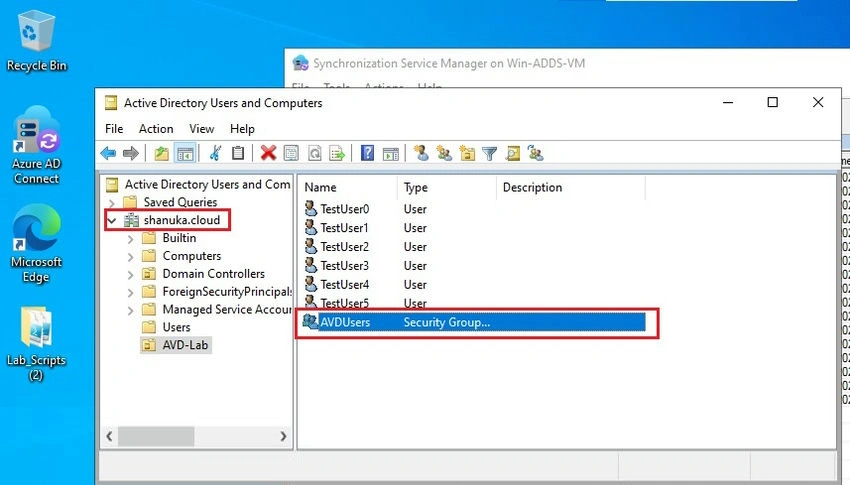Image resolution: width=850 pixels, height=485 pixels.
Task: Select Users container in tree
Action: coord(176,327)
